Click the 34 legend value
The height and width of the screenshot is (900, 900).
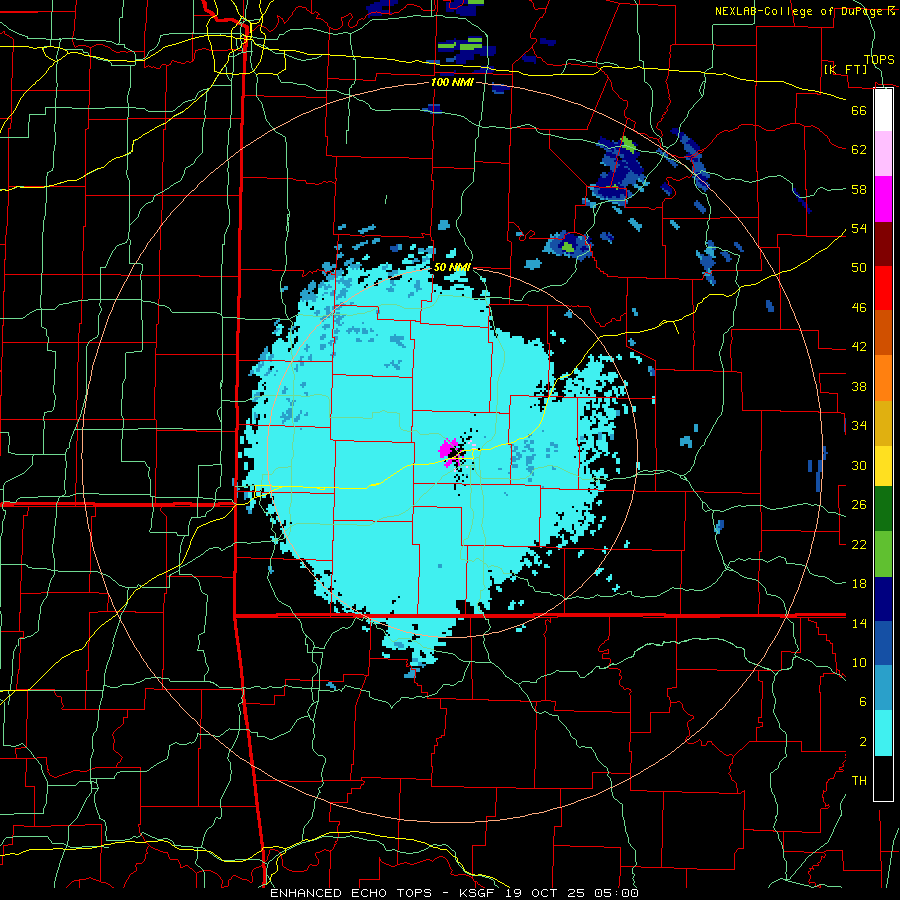pos(859,425)
